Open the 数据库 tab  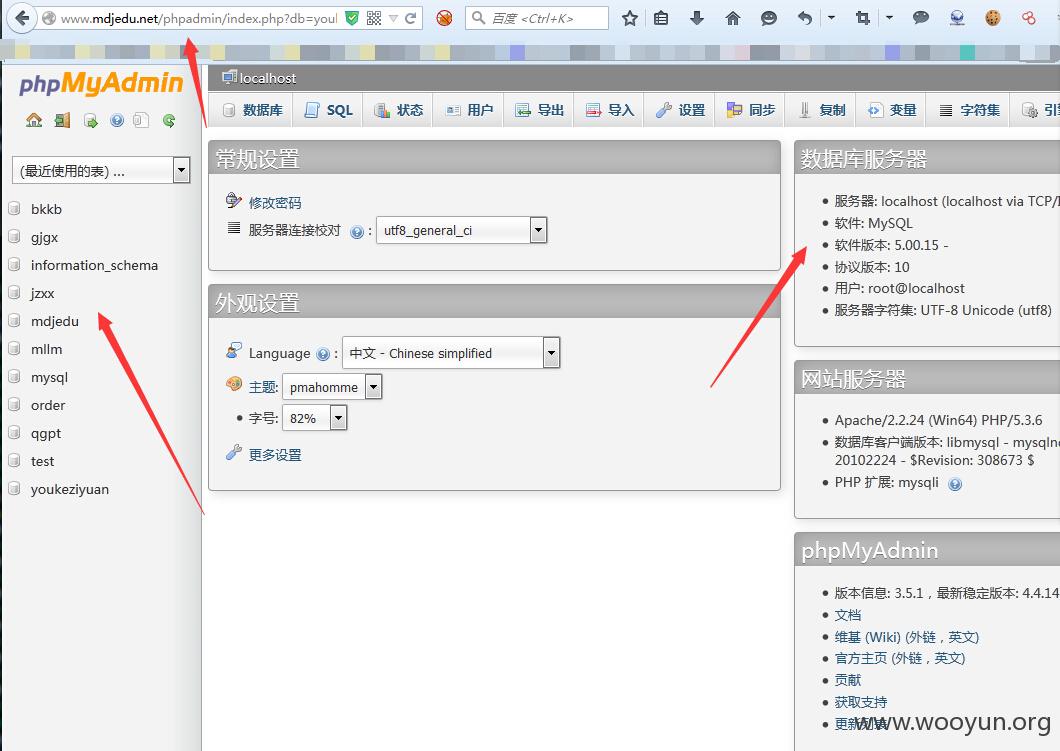click(x=253, y=110)
